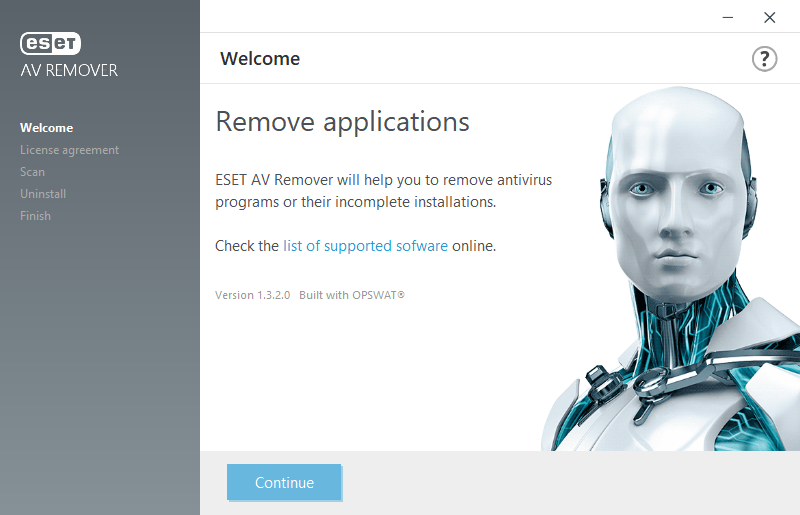Click the Version 1.3.2.0 text
The width and height of the screenshot is (800, 515).
coord(253,295)
